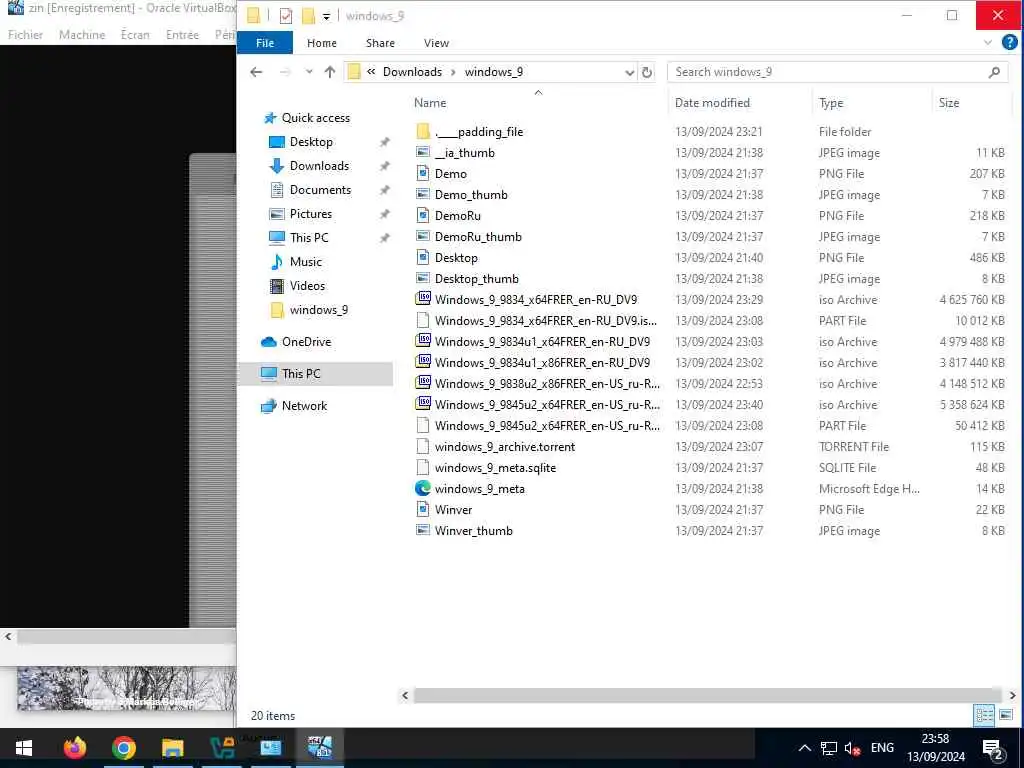
Task: Click Properties icon in quick access toolbar
Action: (x=285, y=16)
